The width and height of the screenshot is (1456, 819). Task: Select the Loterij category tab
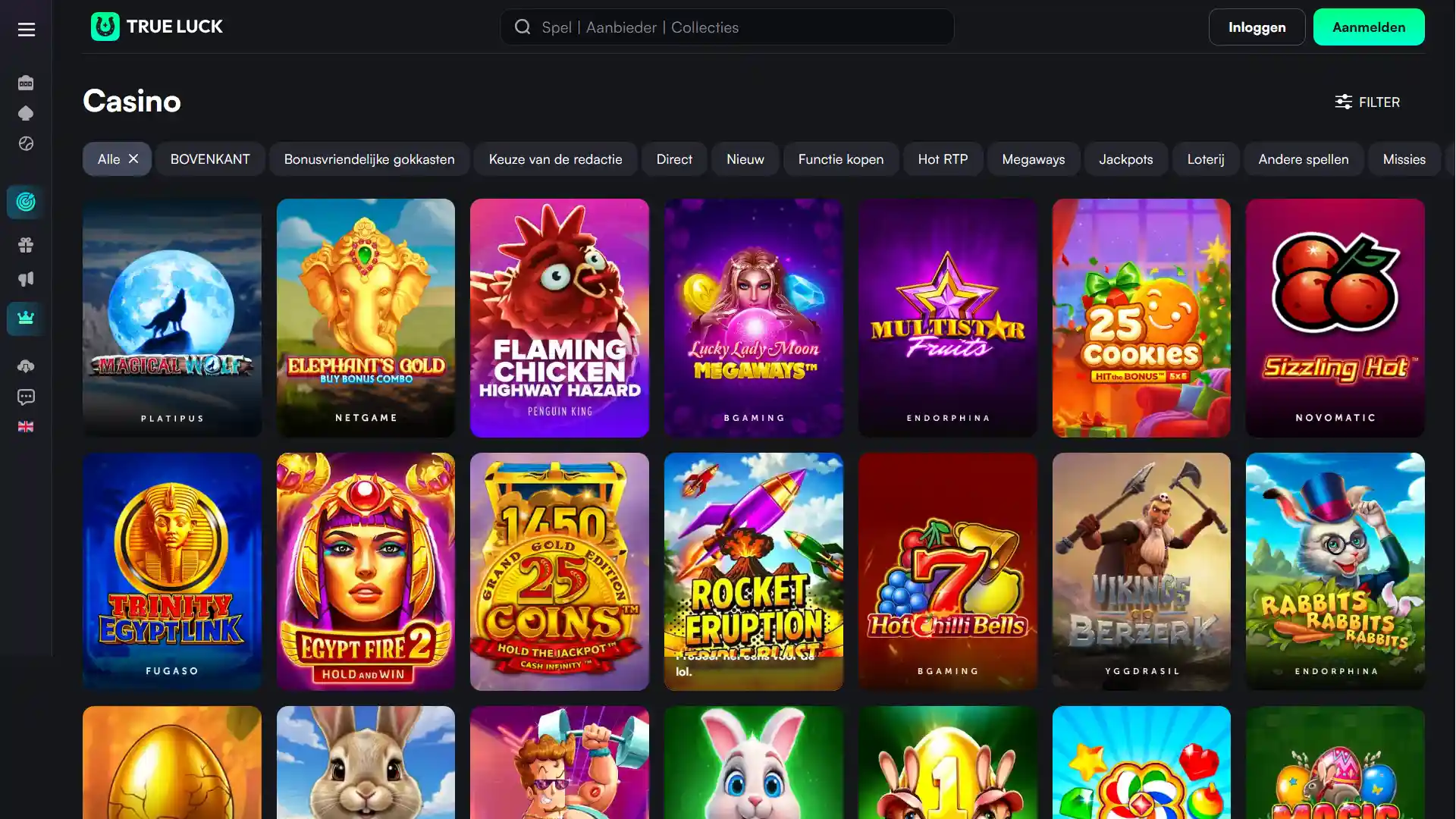point(1206,159)
